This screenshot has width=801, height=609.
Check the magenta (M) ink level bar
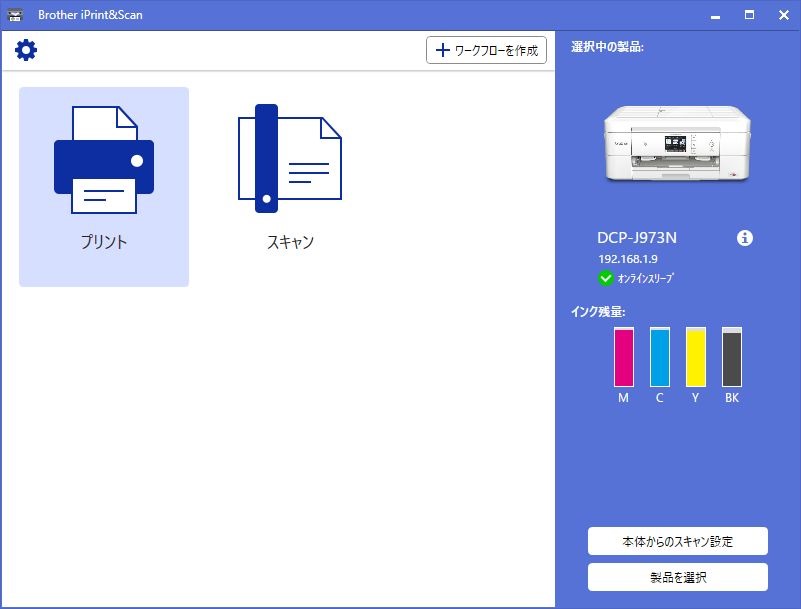tap(624, 357)
